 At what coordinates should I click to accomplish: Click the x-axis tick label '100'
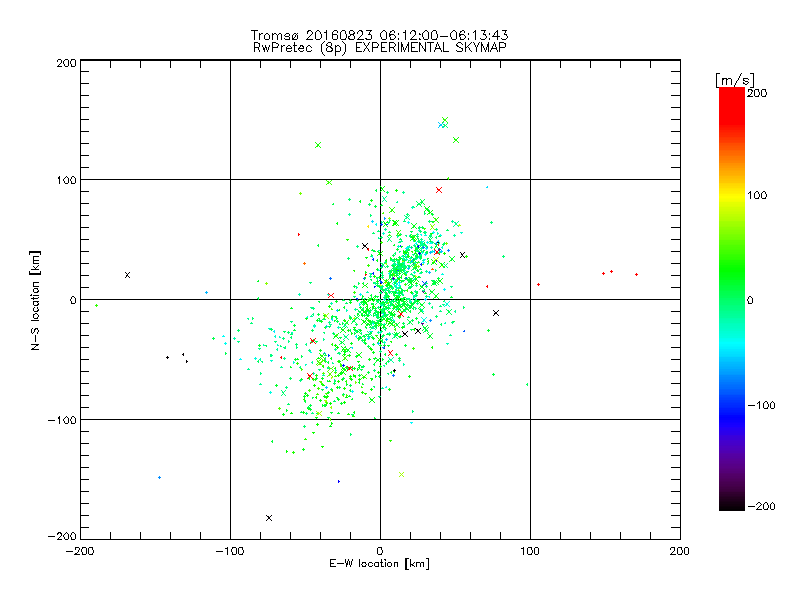[x=530, y=551]
